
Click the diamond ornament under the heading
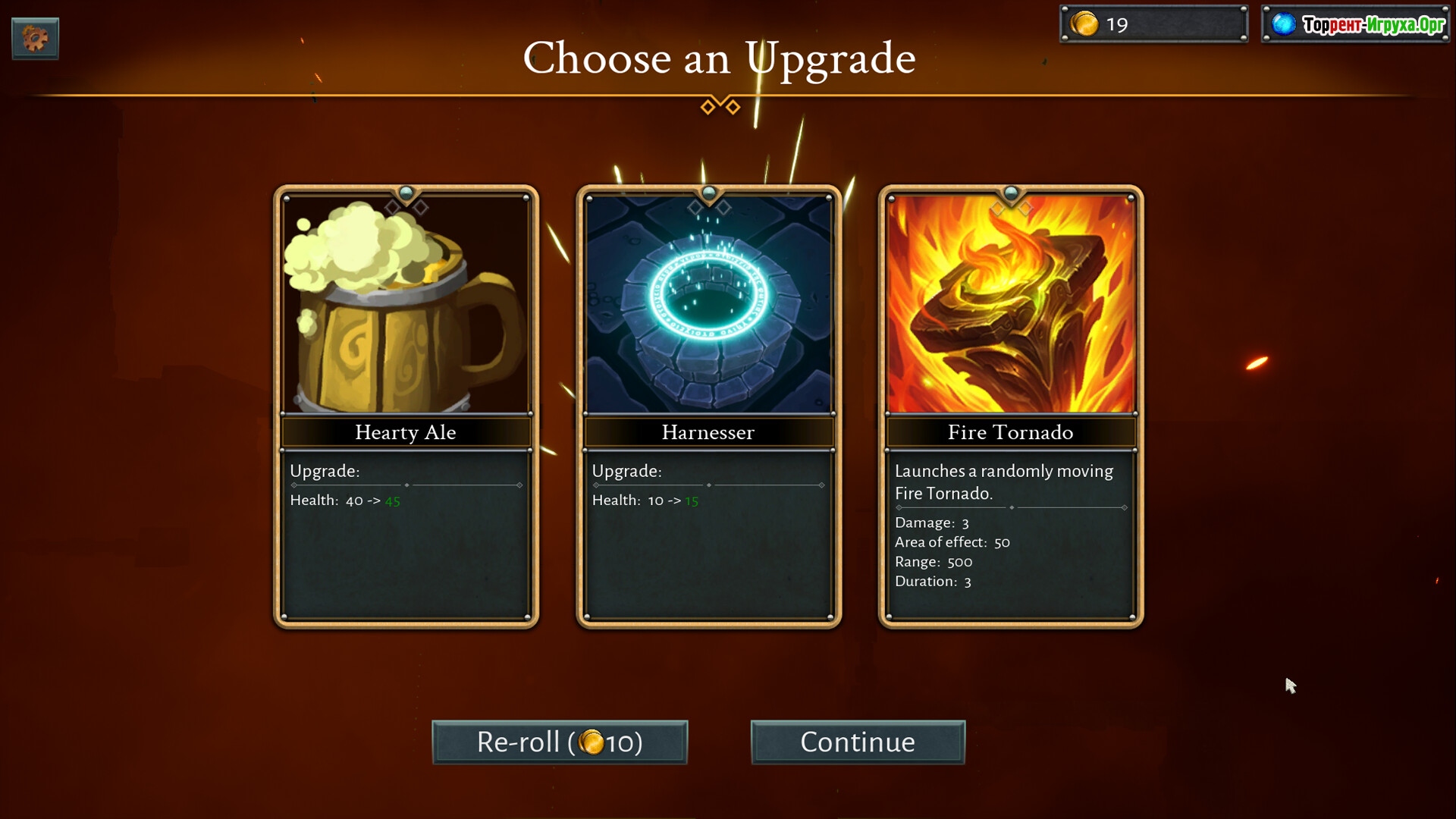click(x=720, y=105)
